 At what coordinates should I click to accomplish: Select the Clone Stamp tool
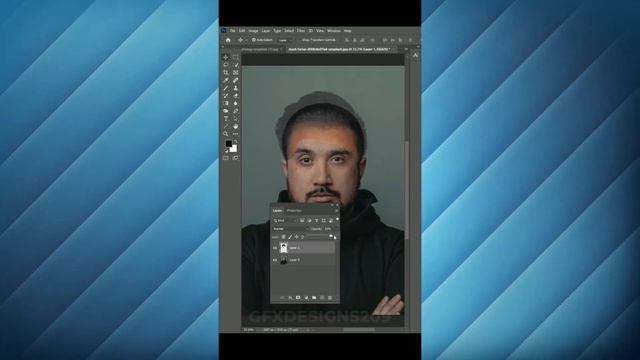pos(236,88)
